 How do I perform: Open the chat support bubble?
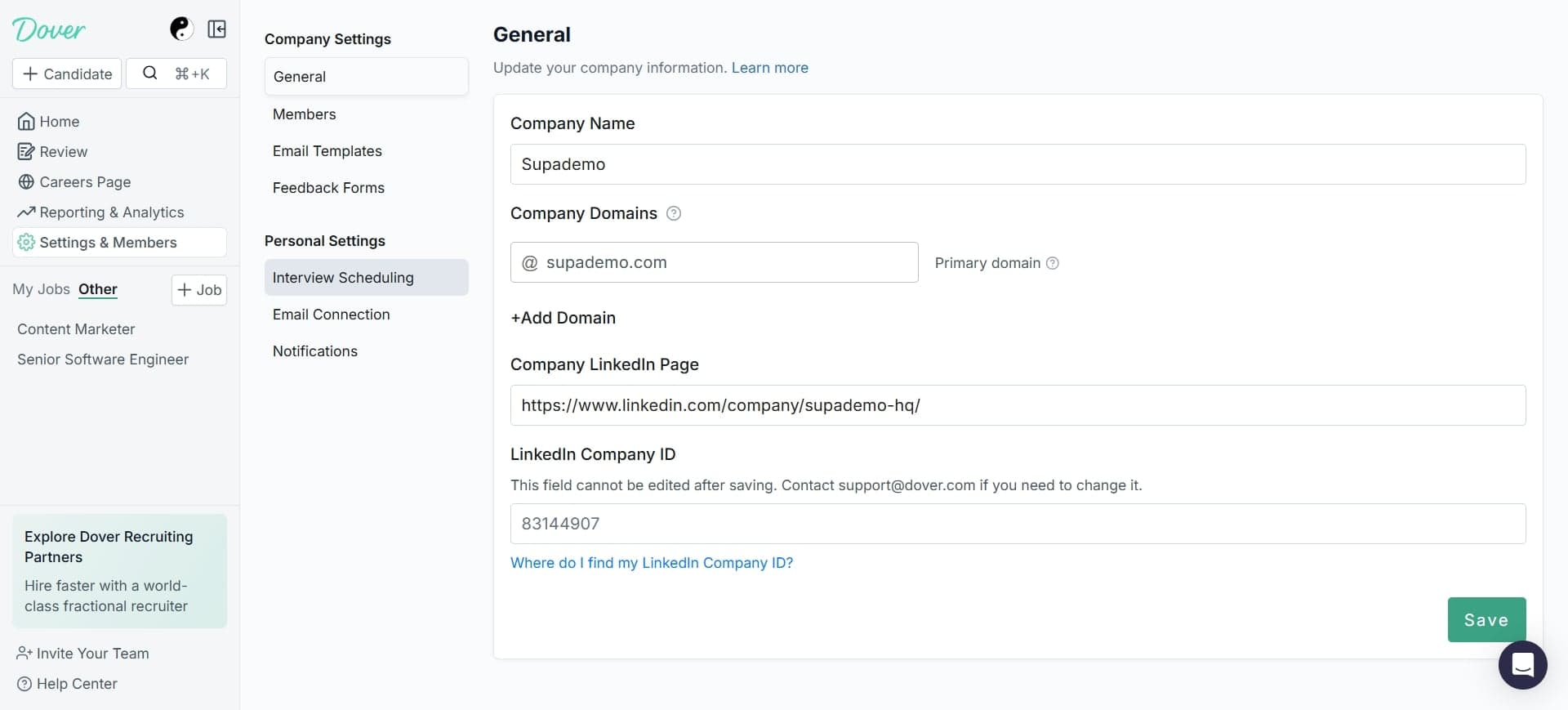[x=1522, y=665]
